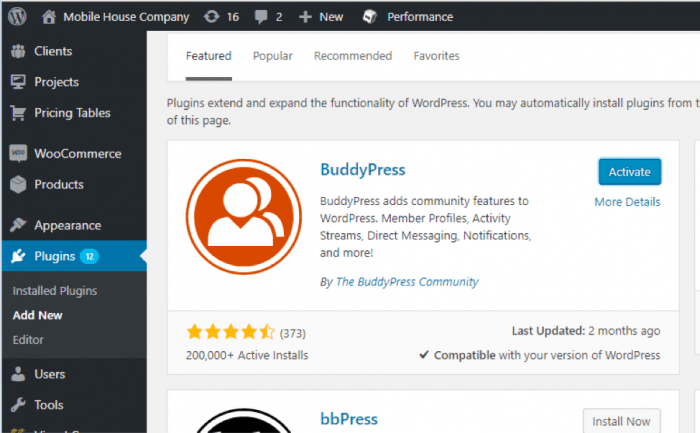700x433 pixels.
Task: Click the Performance admin bar item
Action: (420, 17)
